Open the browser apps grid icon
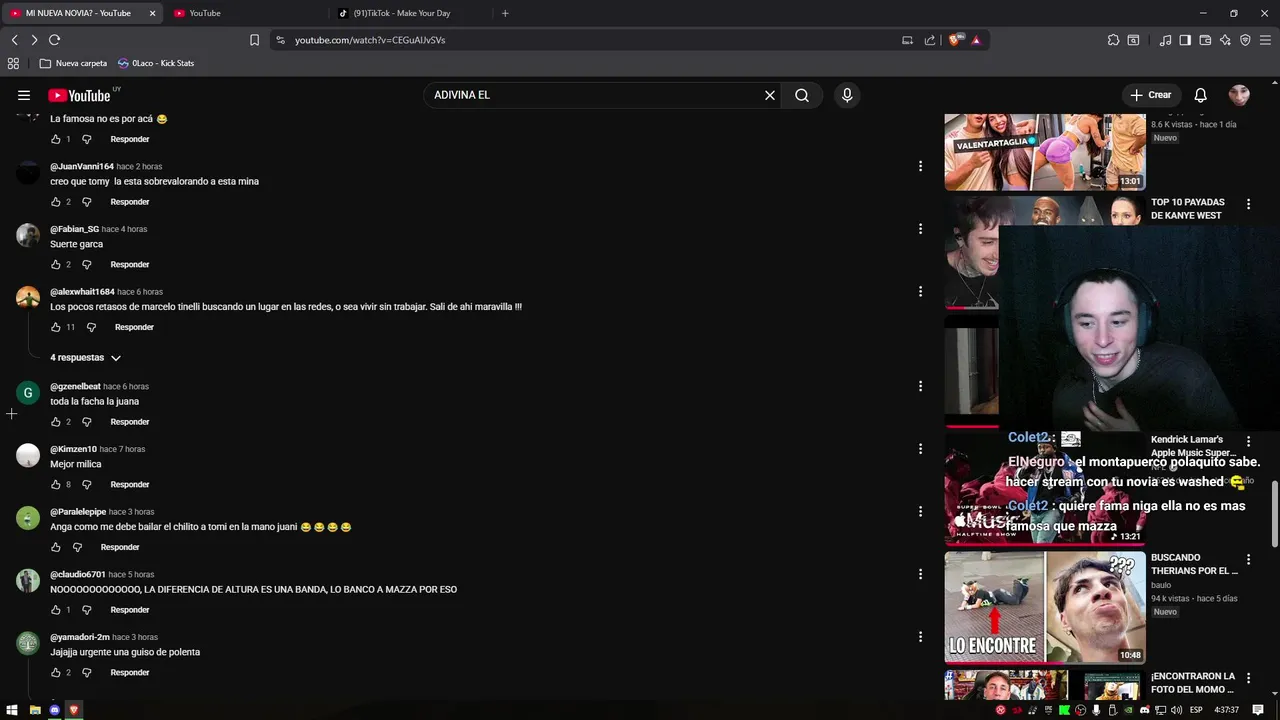1280x720 pixels. pos(13,63)
